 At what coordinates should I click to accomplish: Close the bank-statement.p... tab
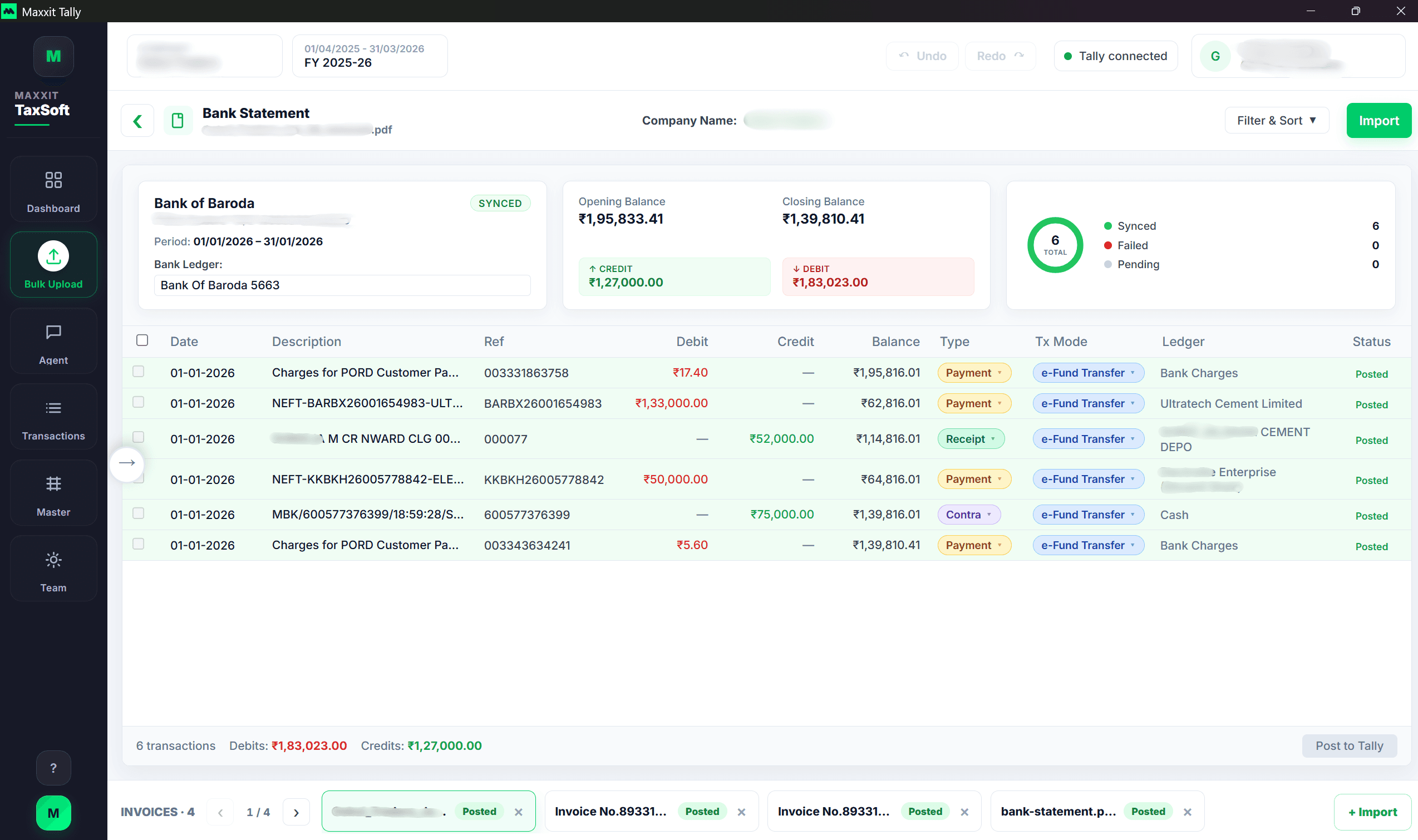[x=1188, y=812]
